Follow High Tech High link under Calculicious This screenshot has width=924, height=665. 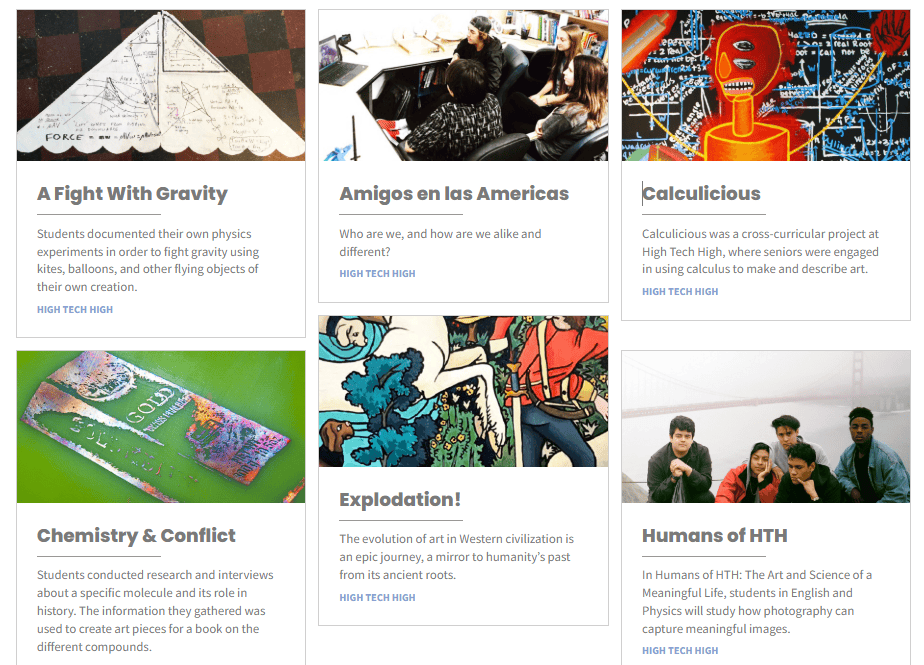point(680,291)
